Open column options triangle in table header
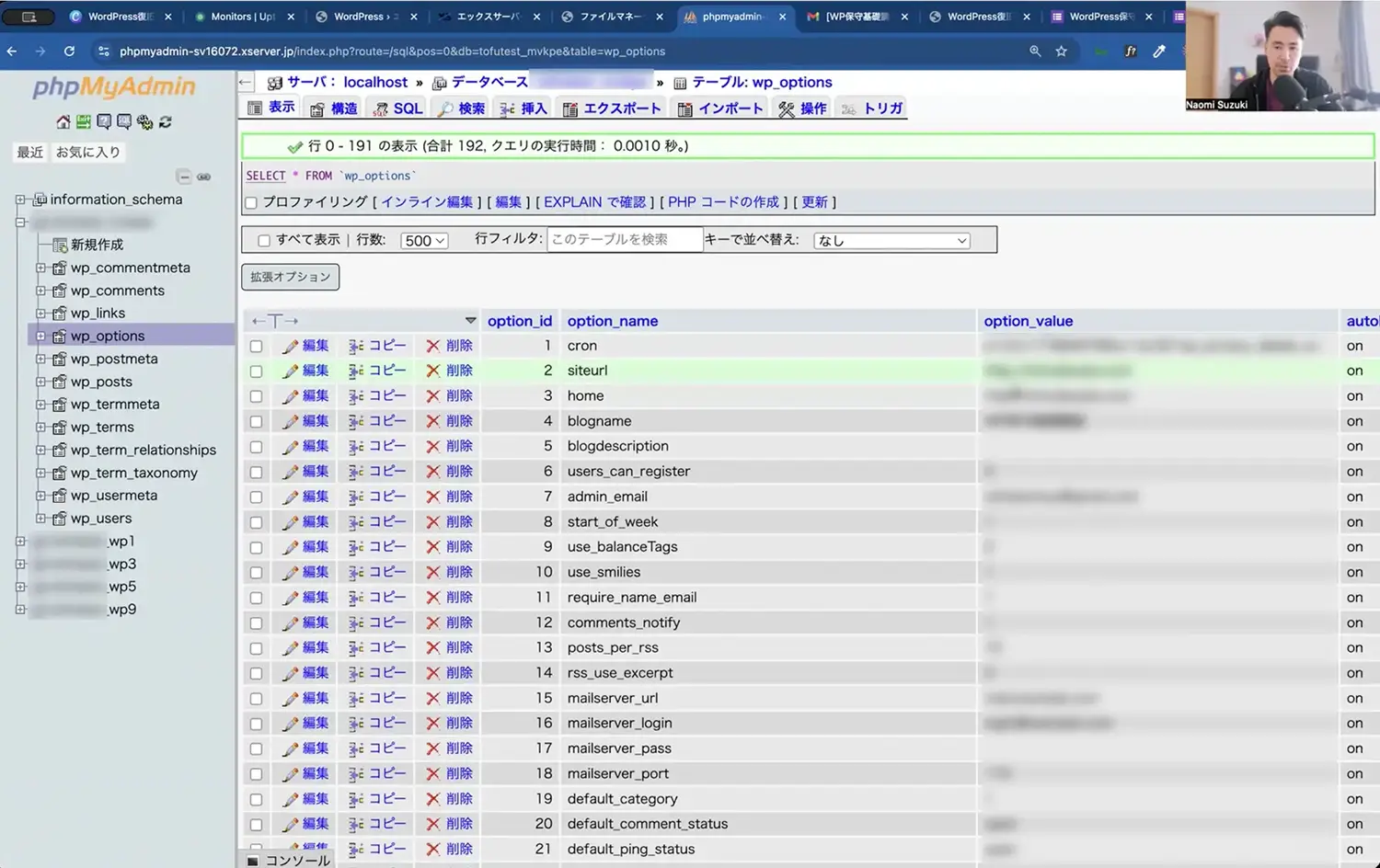Image resolution: width=1380 pixels, height=868 pixels. pyautogui.click(x=470, y=321)
